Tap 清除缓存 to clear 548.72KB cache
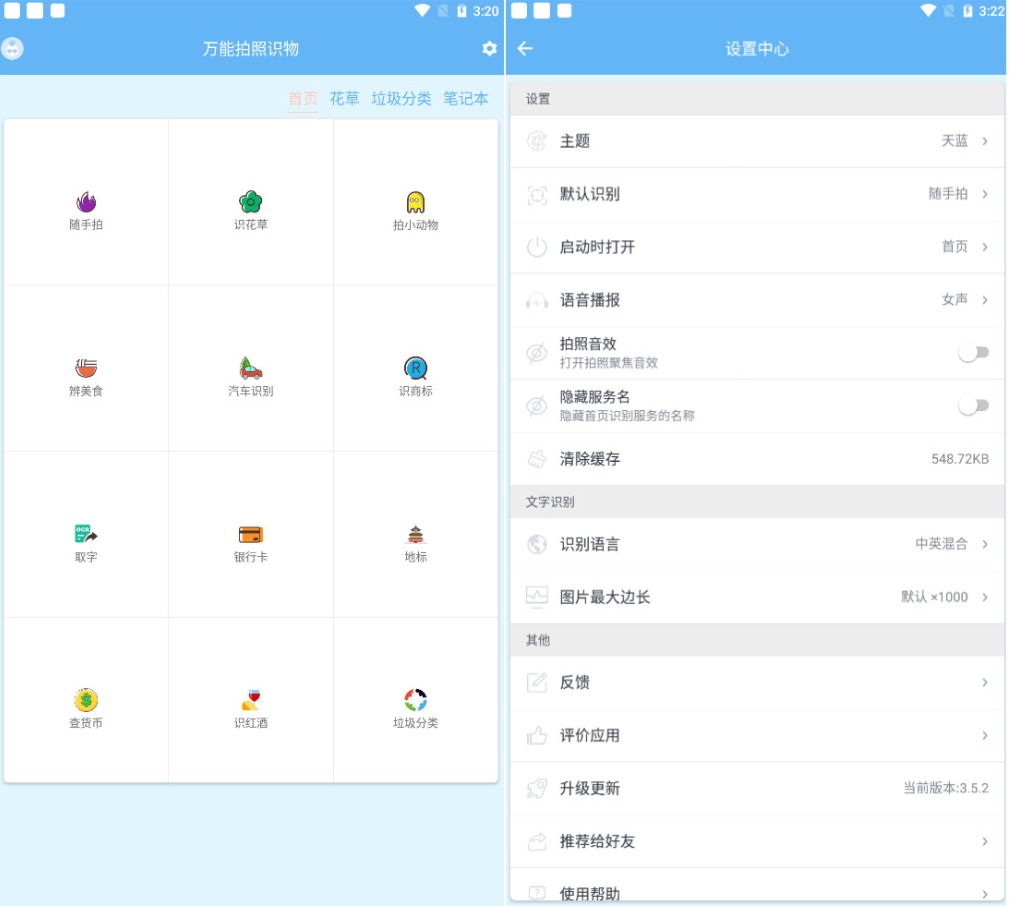This screenshot has width=1010, height=908. click(755, 458)
